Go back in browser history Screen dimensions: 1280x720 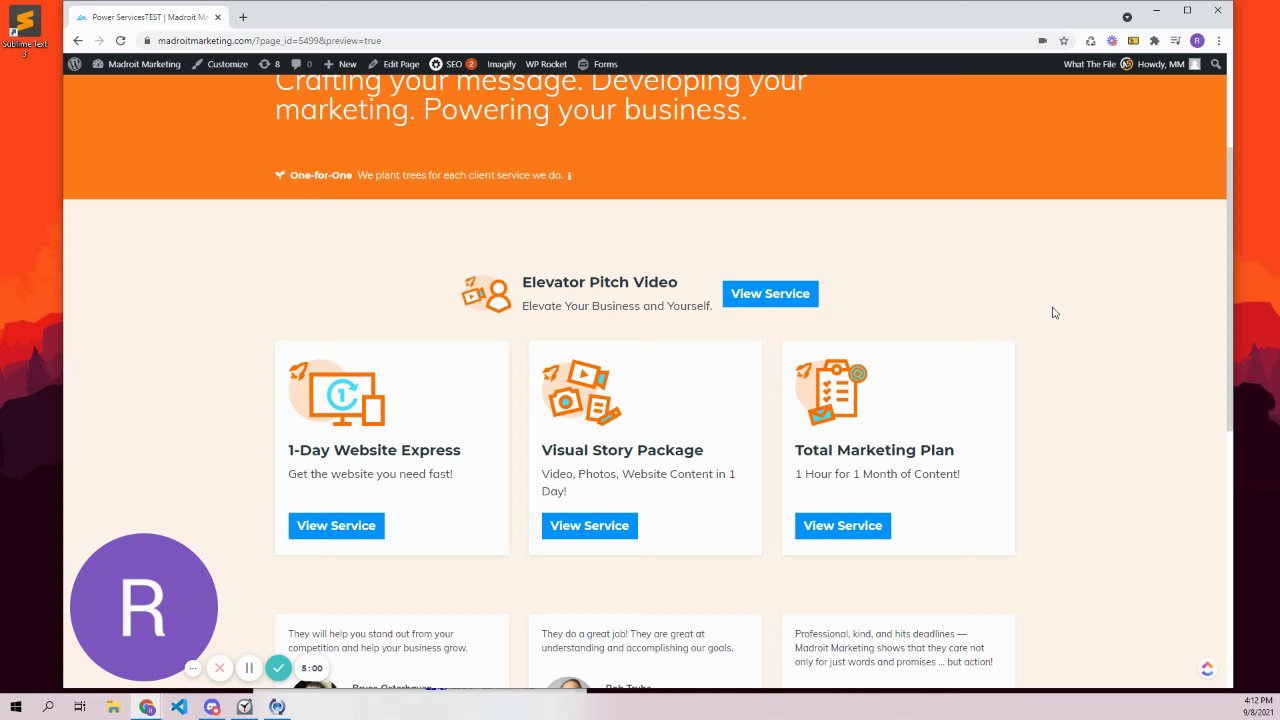coord(78,41)
